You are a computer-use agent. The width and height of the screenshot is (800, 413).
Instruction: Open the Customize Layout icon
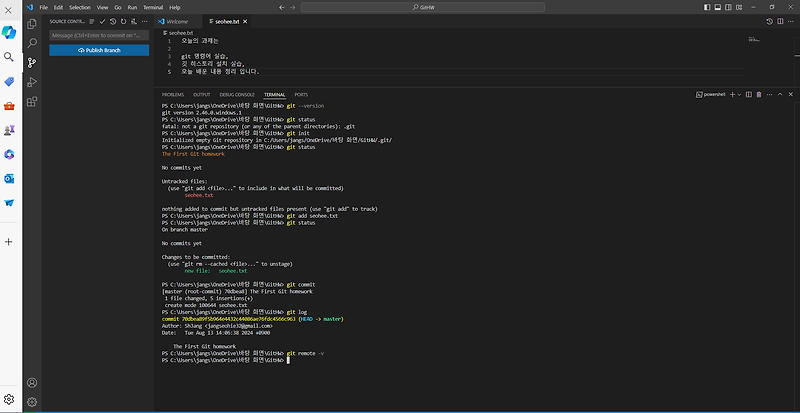[x=739, y=7]
